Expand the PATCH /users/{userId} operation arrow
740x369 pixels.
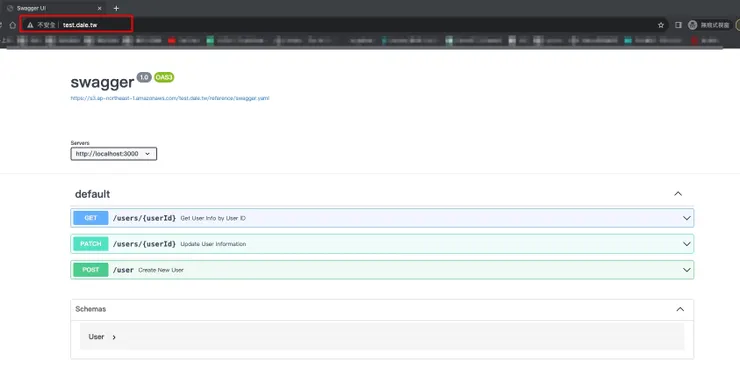coord(687,244)
